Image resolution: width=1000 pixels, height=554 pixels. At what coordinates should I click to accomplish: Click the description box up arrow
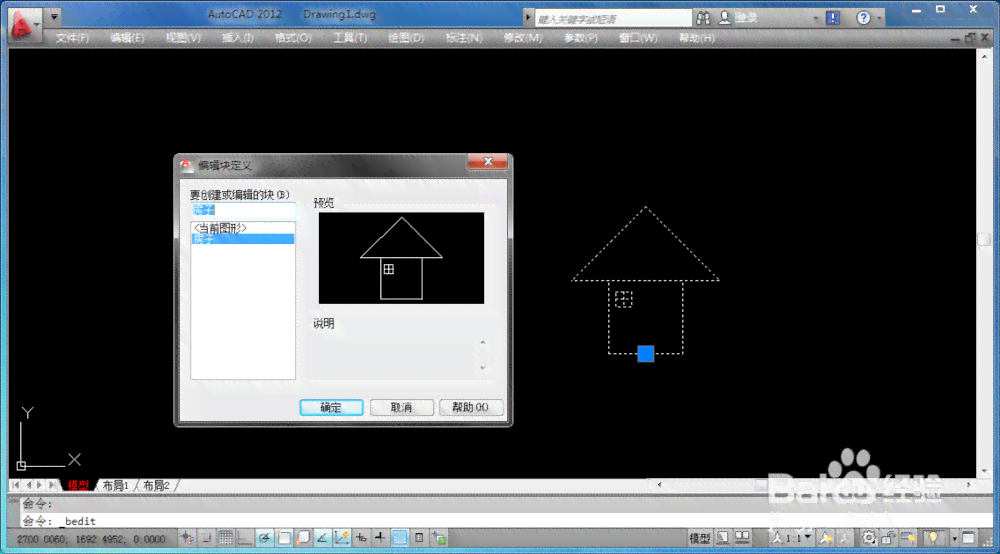pyautogui.click(x=483, y=343)
